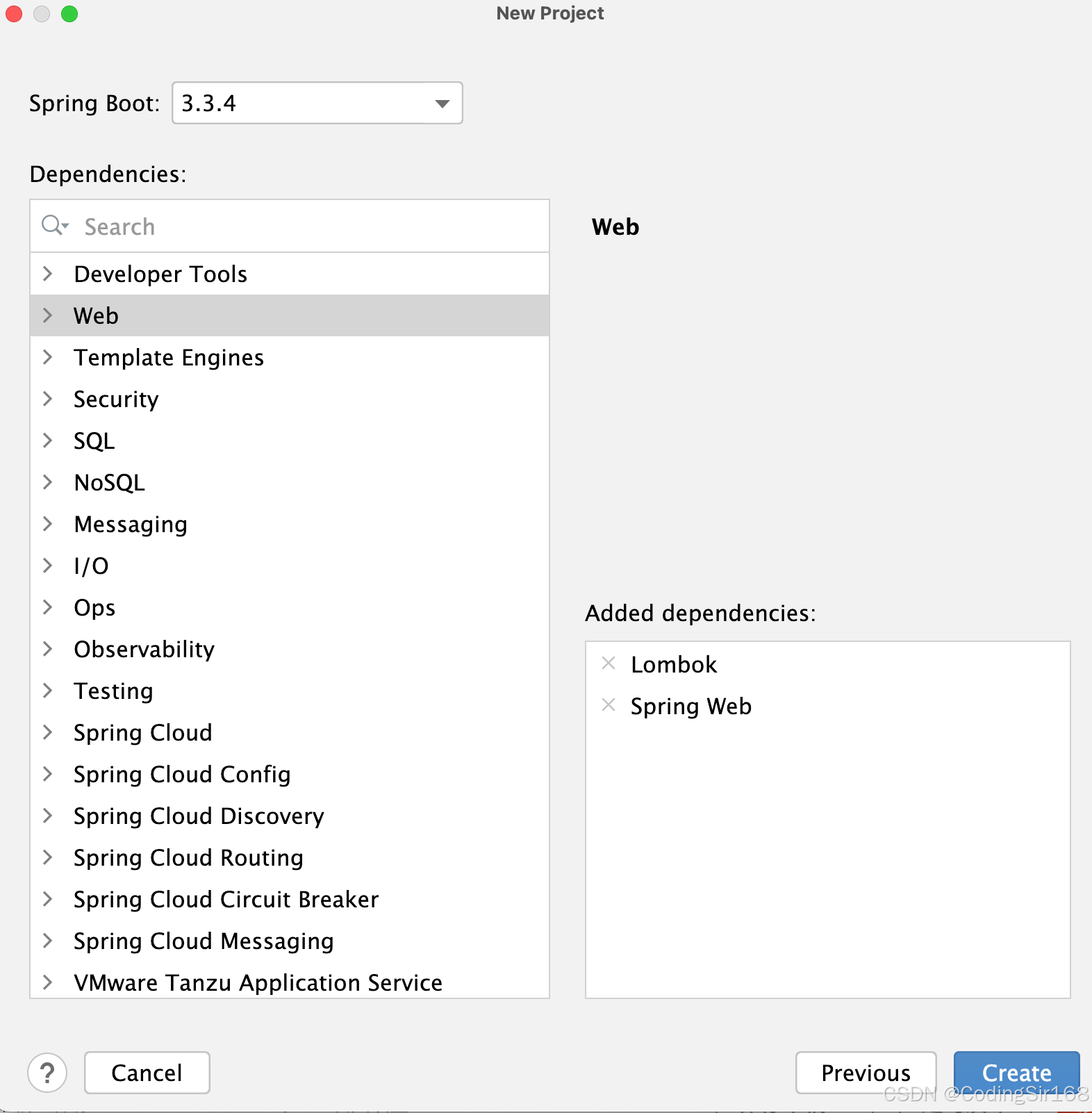Select the Spring Cloud Discovery row

(x=290, y=816)
